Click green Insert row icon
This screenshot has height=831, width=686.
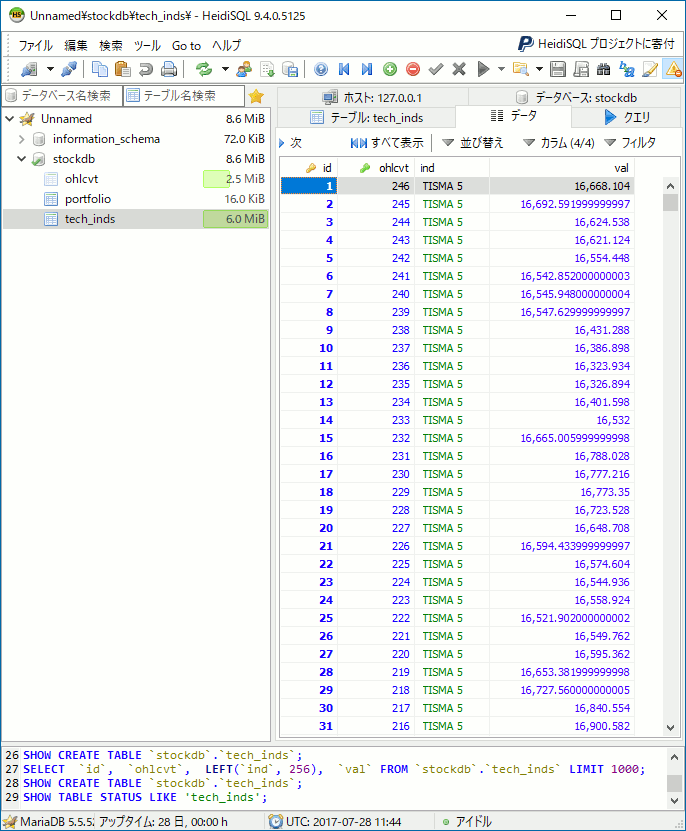(390, 69)
